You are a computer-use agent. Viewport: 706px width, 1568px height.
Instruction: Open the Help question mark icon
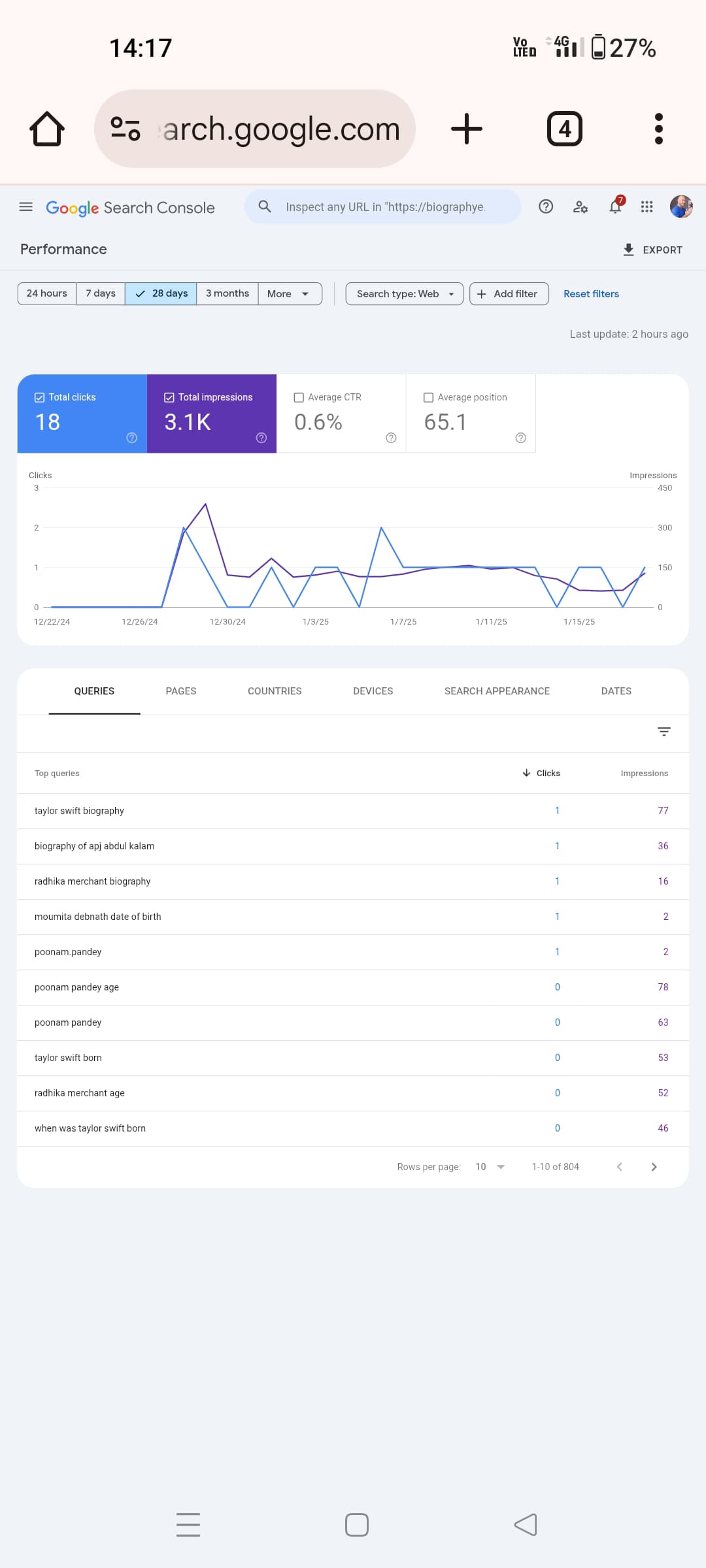[x=546, y=207]
